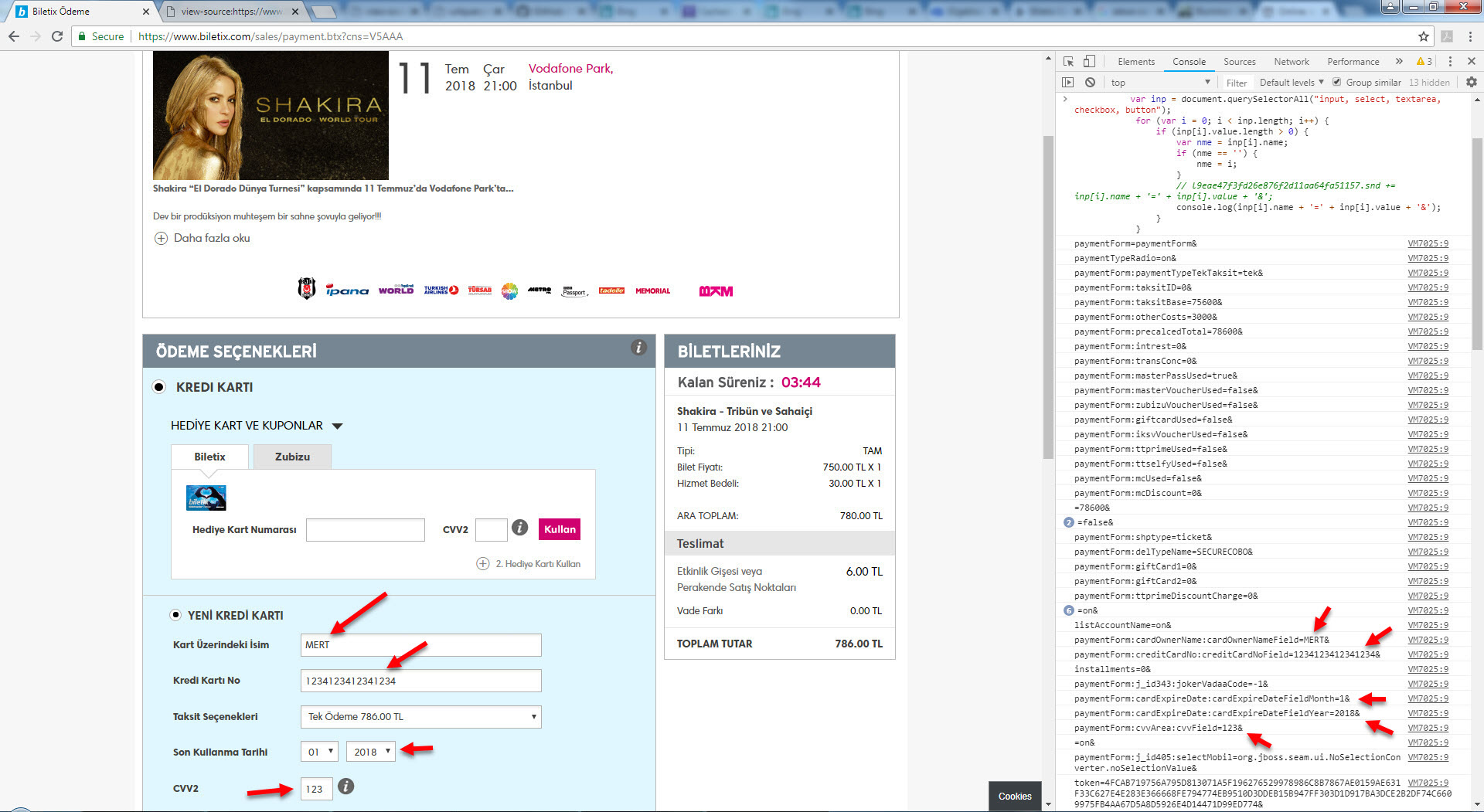1484x812 pixels.
Task: Show the console sidebar
Action: pos(1068,82)
